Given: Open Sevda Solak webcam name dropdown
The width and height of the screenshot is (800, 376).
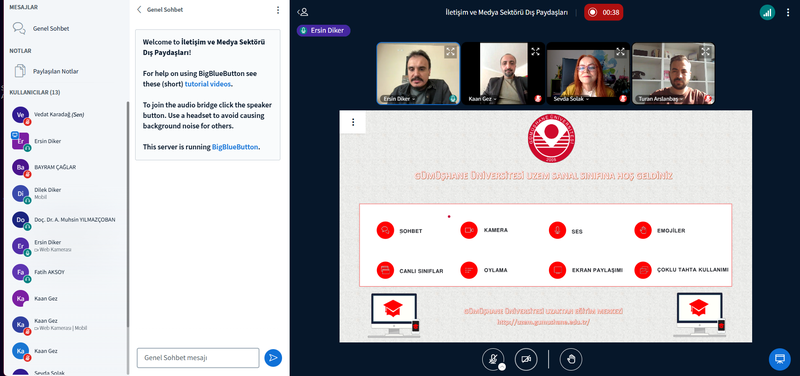Looking at the screenshot, I should tap(571, 99).
